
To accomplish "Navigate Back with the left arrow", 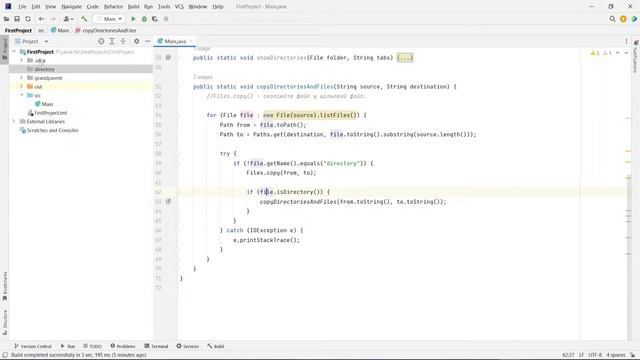I will (x=41, y=19).
